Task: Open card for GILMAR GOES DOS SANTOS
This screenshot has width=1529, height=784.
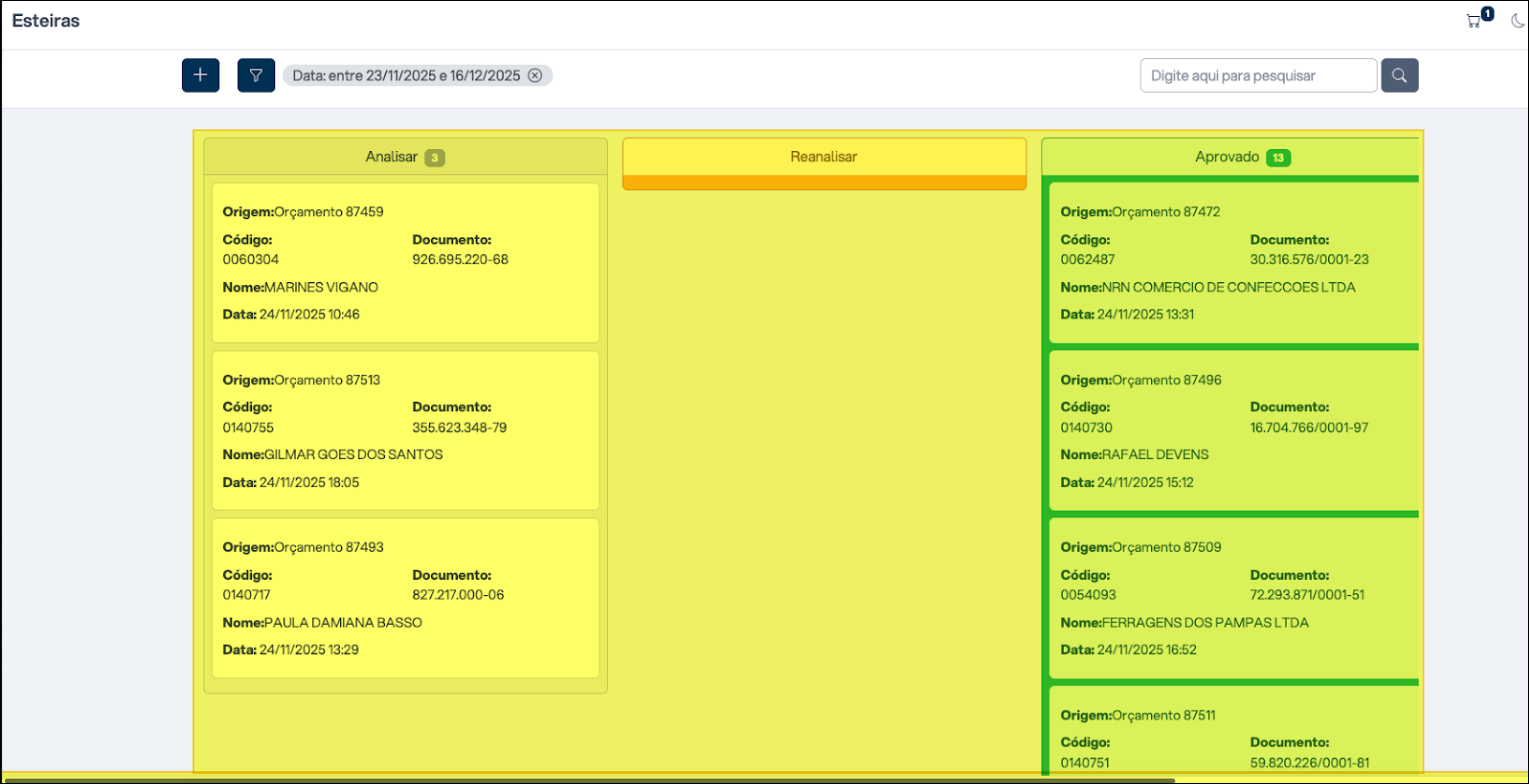Action: pyautogui.click(x=405, y=430)
